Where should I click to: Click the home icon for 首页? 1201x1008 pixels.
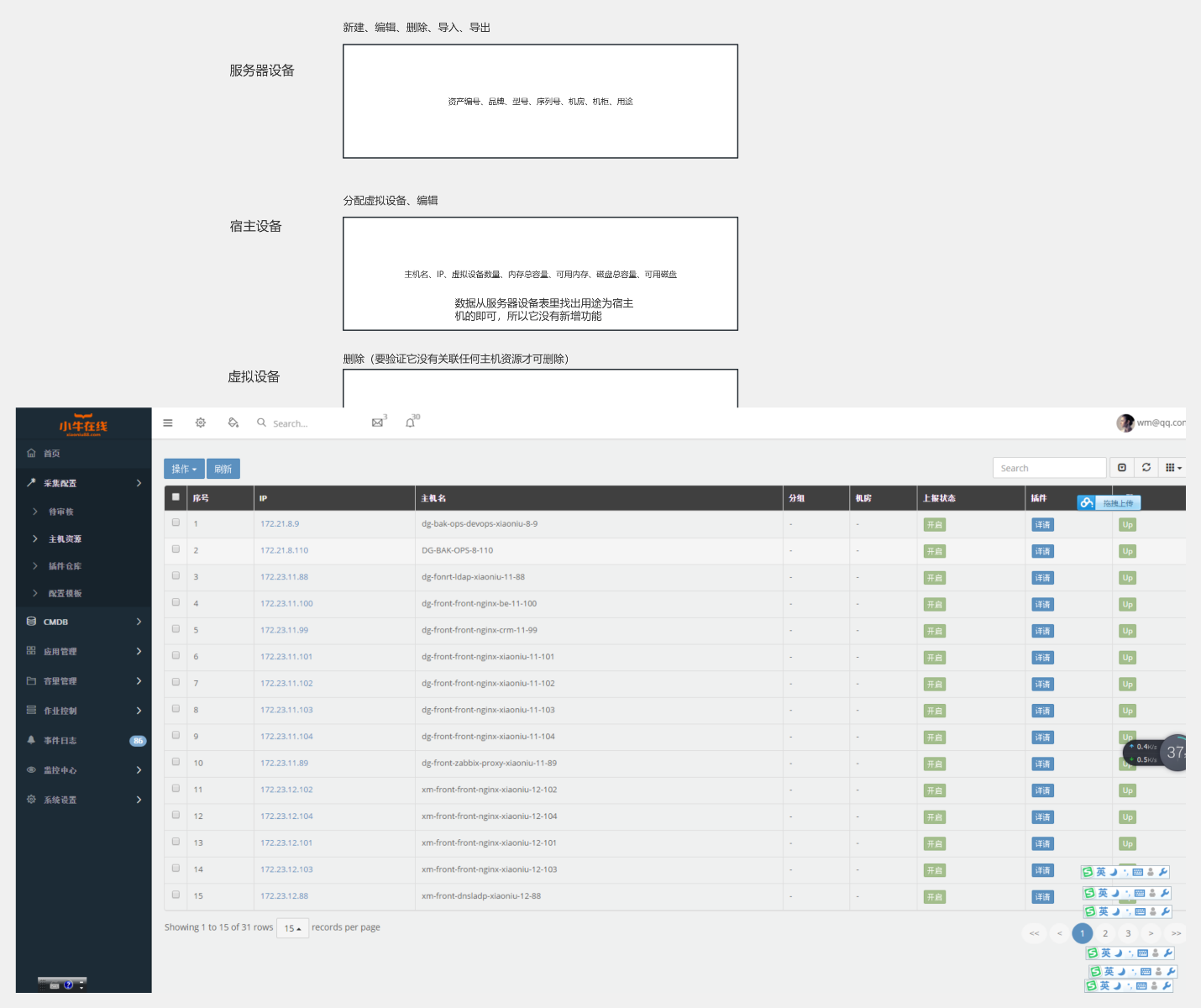point(32,454)
